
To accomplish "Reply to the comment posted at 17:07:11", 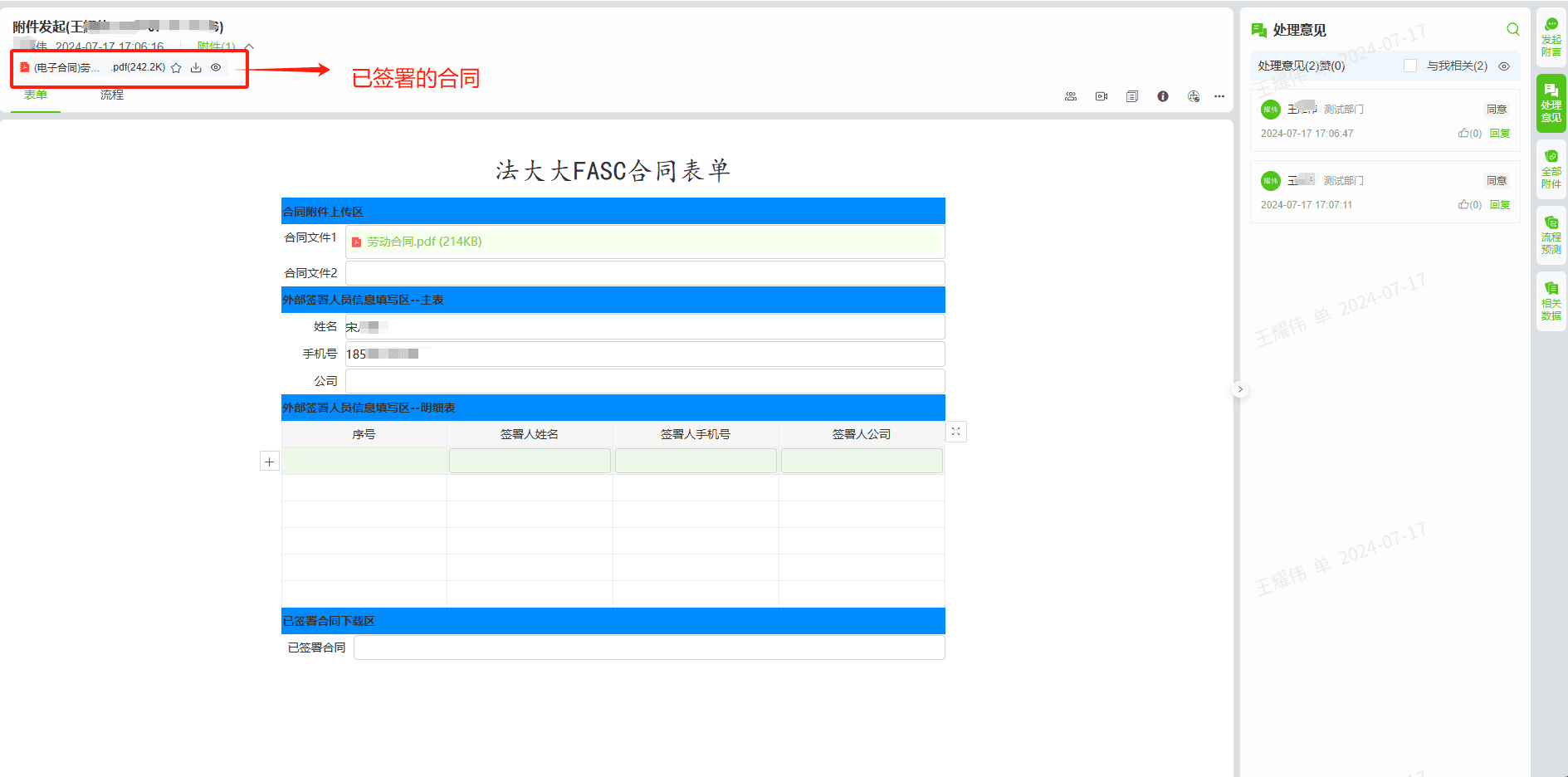I will [1500, 205].
